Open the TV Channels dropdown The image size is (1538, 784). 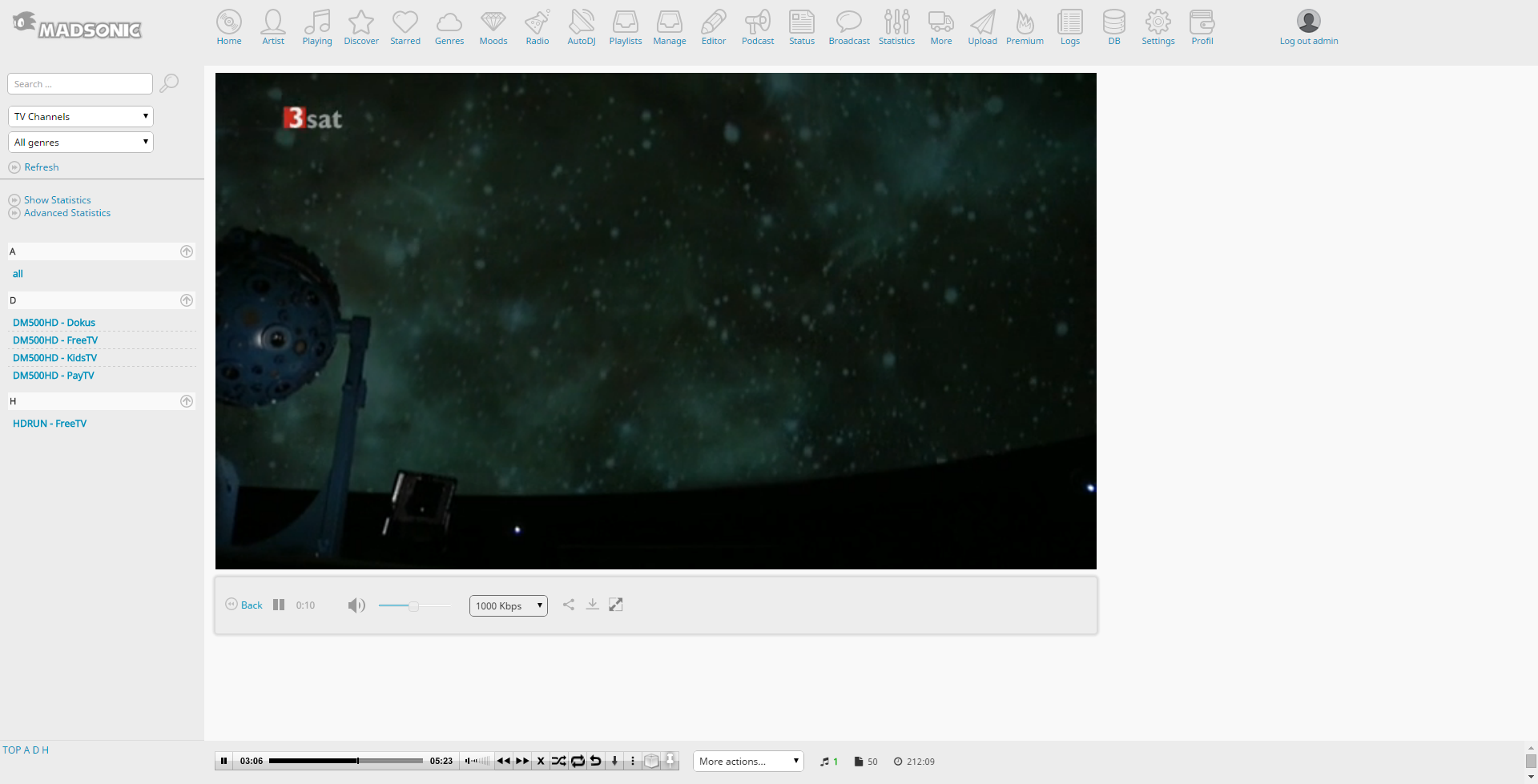81,117
